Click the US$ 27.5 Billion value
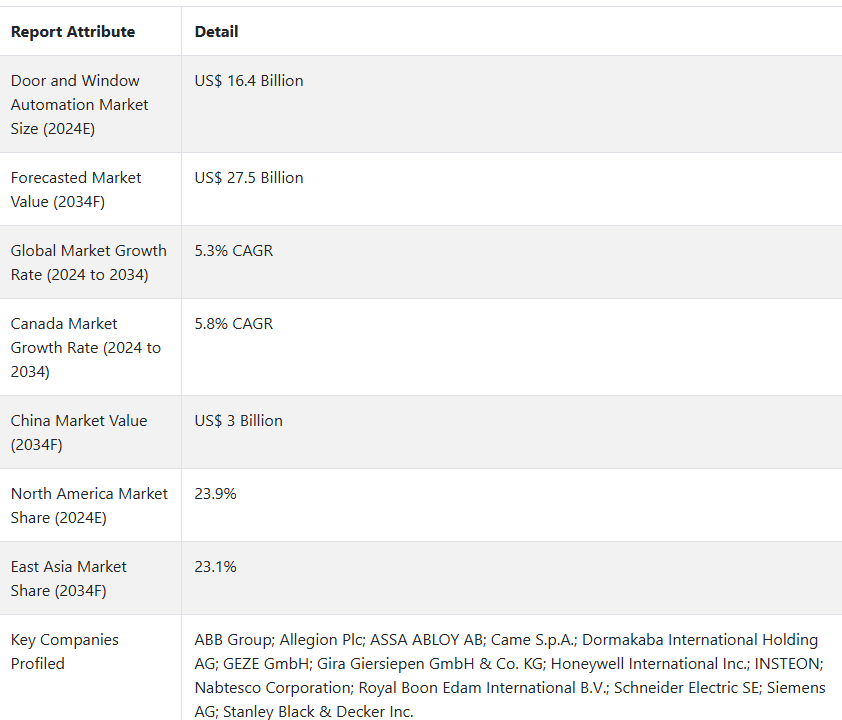Image resolution: width=842 pixels, height=720 pixels. tap(249, 178)
